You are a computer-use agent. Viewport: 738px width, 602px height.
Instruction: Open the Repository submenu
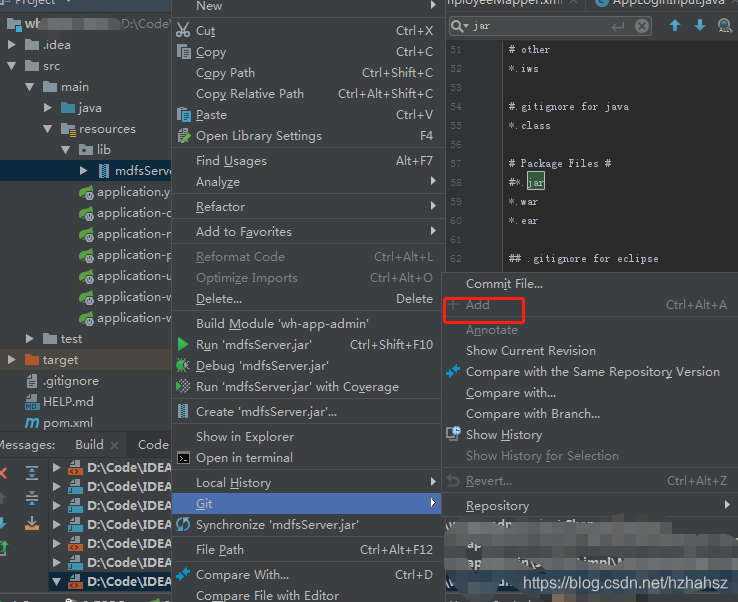pos(590,506)
